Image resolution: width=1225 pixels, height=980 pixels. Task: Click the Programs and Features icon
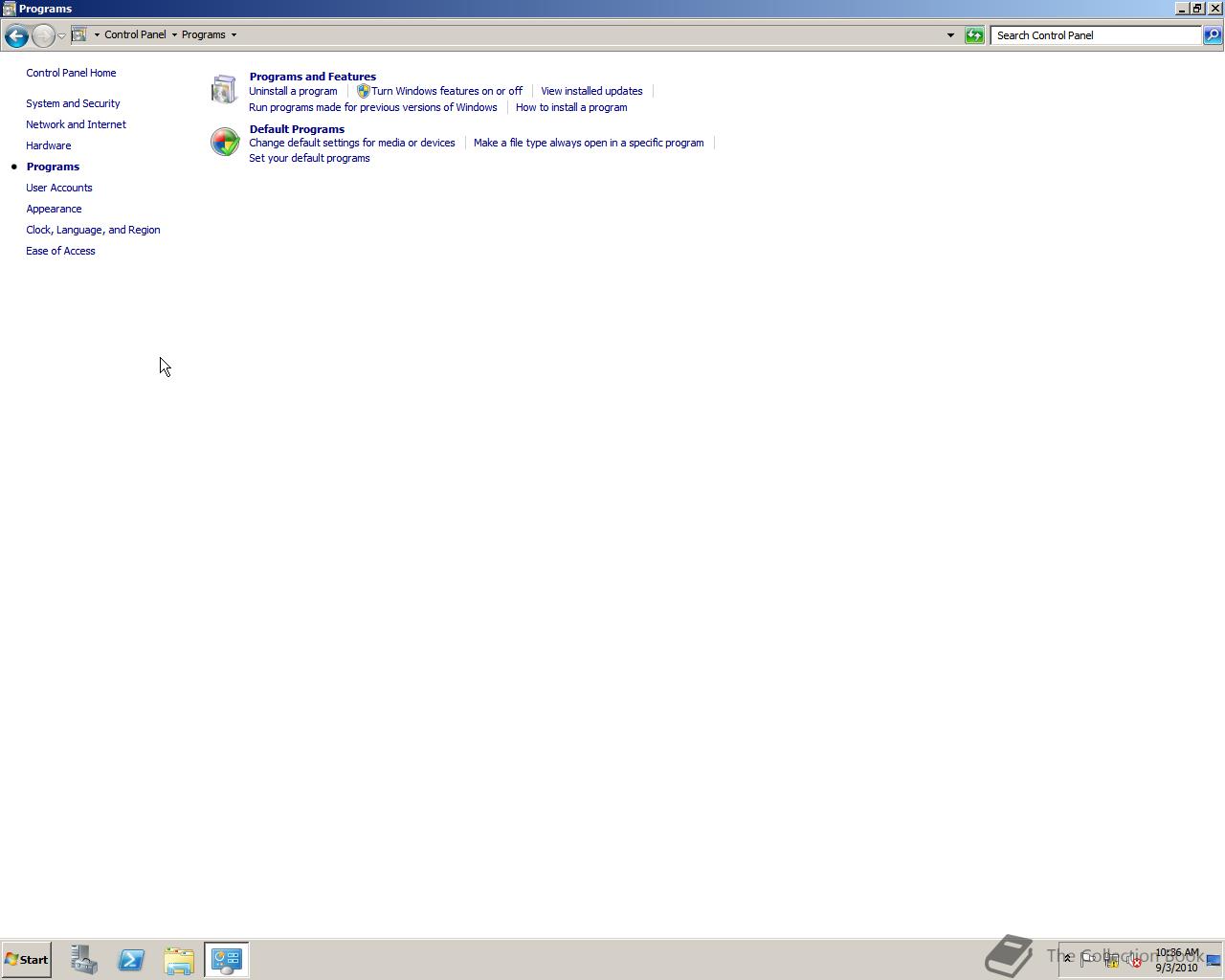224,89
